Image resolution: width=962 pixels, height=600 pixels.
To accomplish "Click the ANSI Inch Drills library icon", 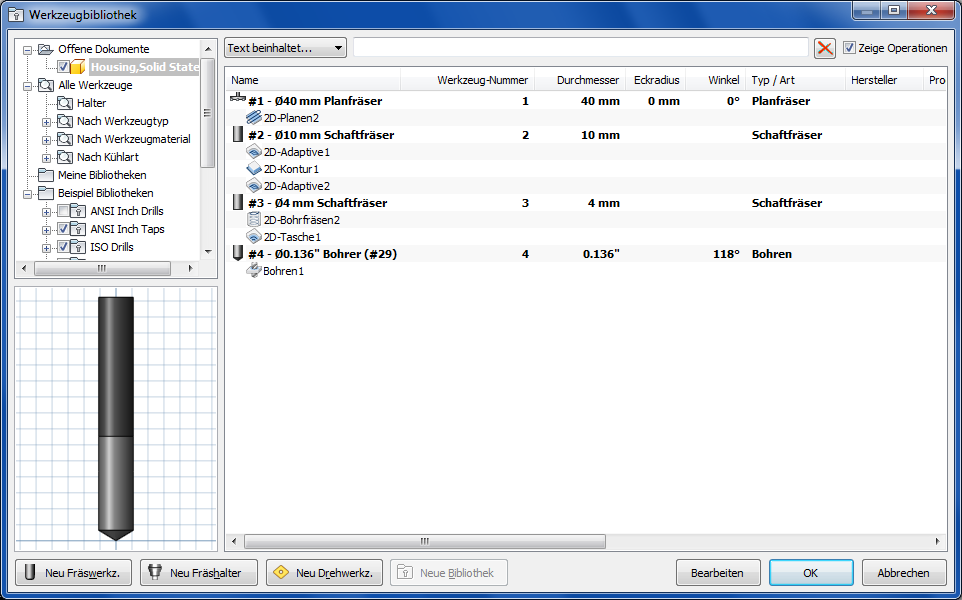I will click(x=78, y=211).
